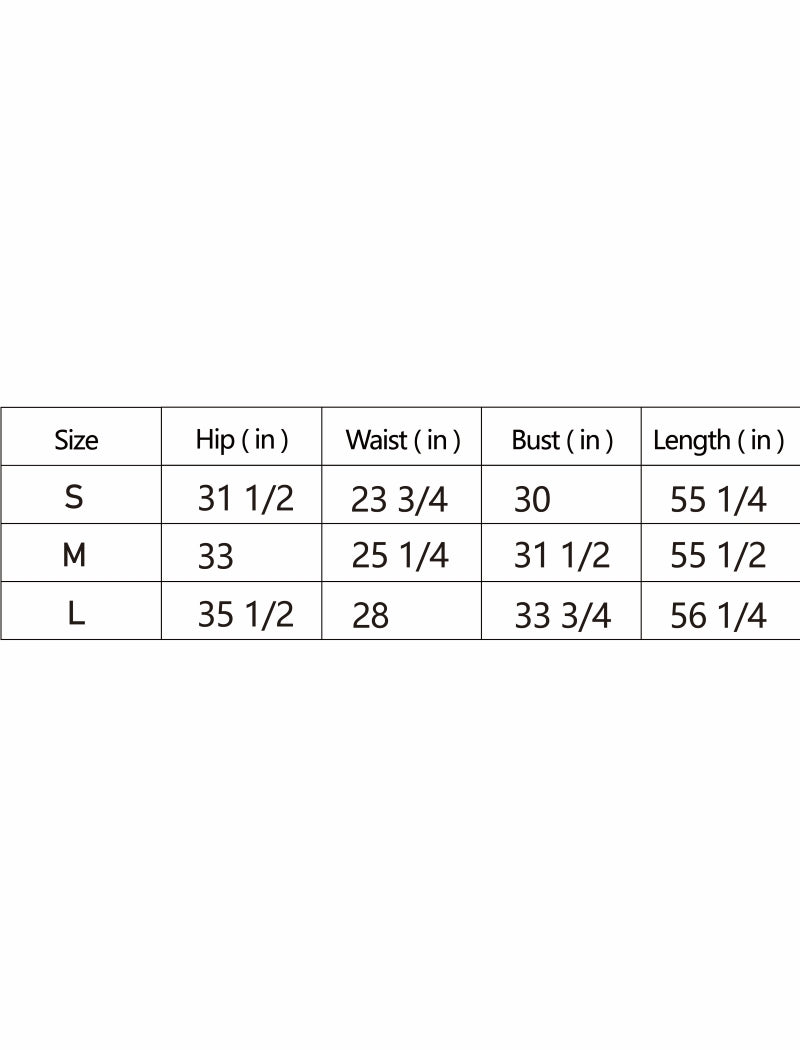Viewport: 800px width, 1050px height.
Task: Click length value 55 1/2
Action: tap(718, 556)
